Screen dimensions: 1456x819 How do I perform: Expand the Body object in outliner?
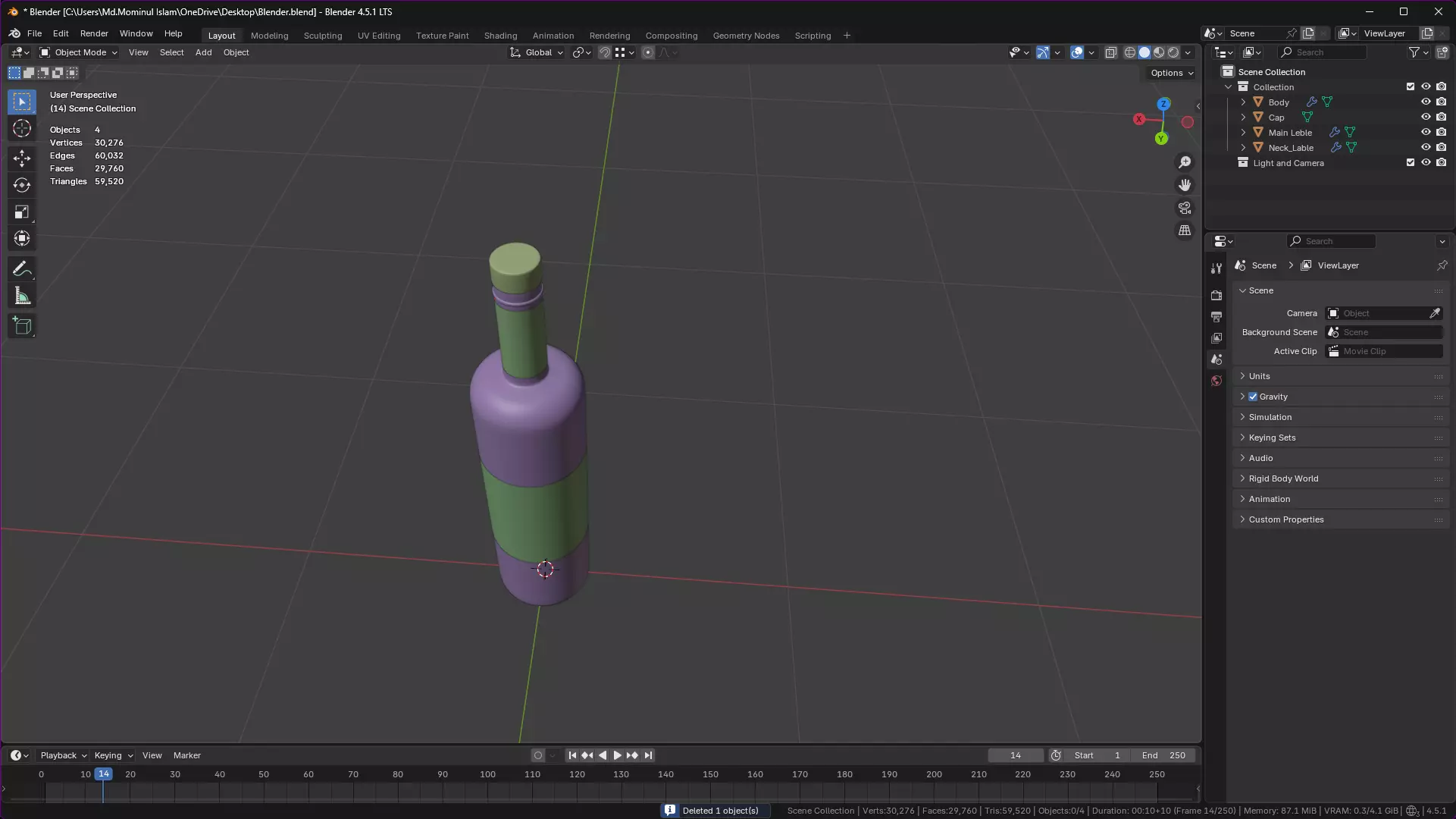click(1243, 102)
